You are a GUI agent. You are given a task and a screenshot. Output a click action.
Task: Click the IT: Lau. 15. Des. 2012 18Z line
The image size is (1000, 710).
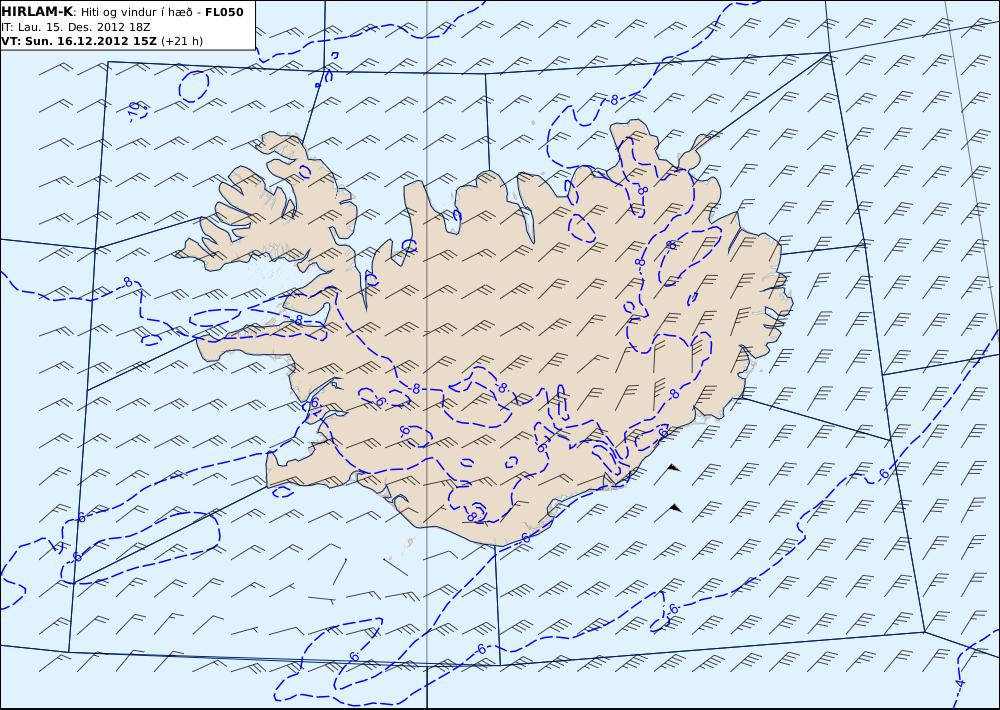pyautogui.click(x=76, y=27)
